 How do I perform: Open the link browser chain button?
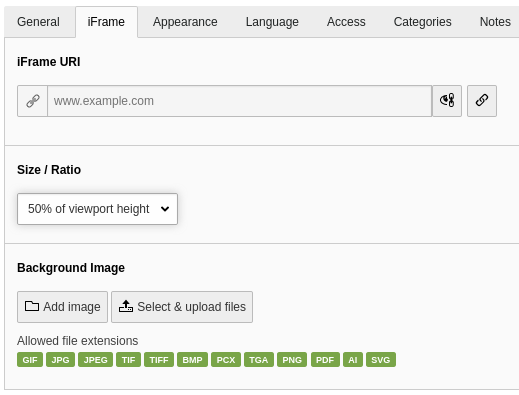482,101
